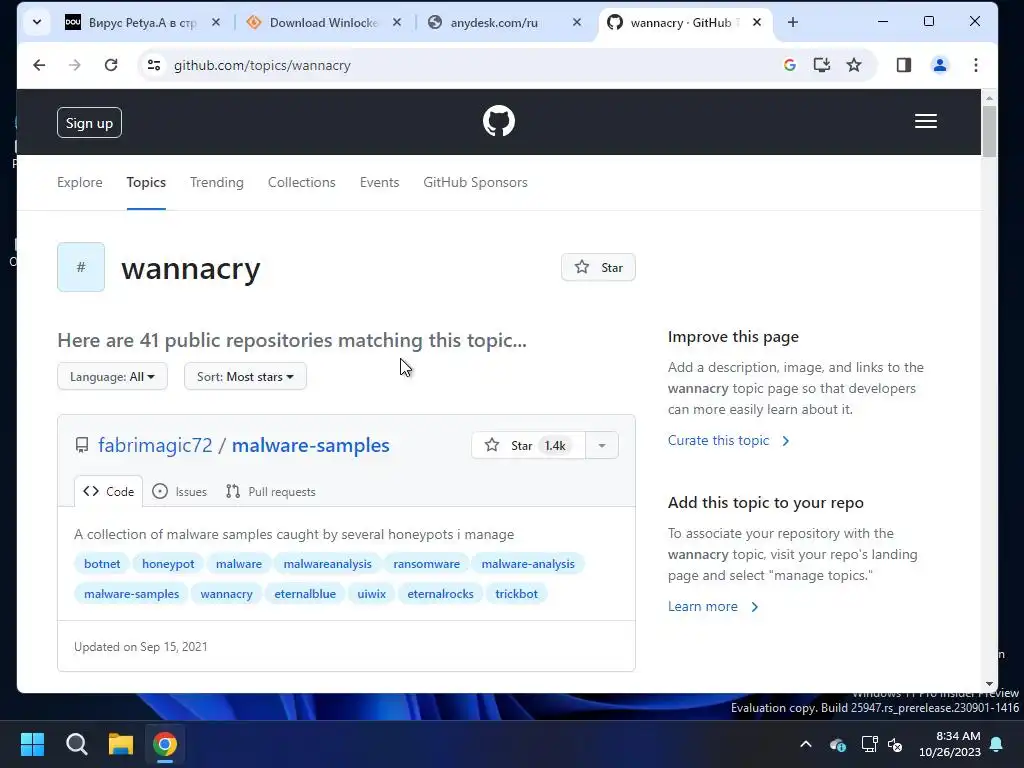Switch to the anydesk.com/ru tab
1024x768 pixels.
click(x=494, y=22)
